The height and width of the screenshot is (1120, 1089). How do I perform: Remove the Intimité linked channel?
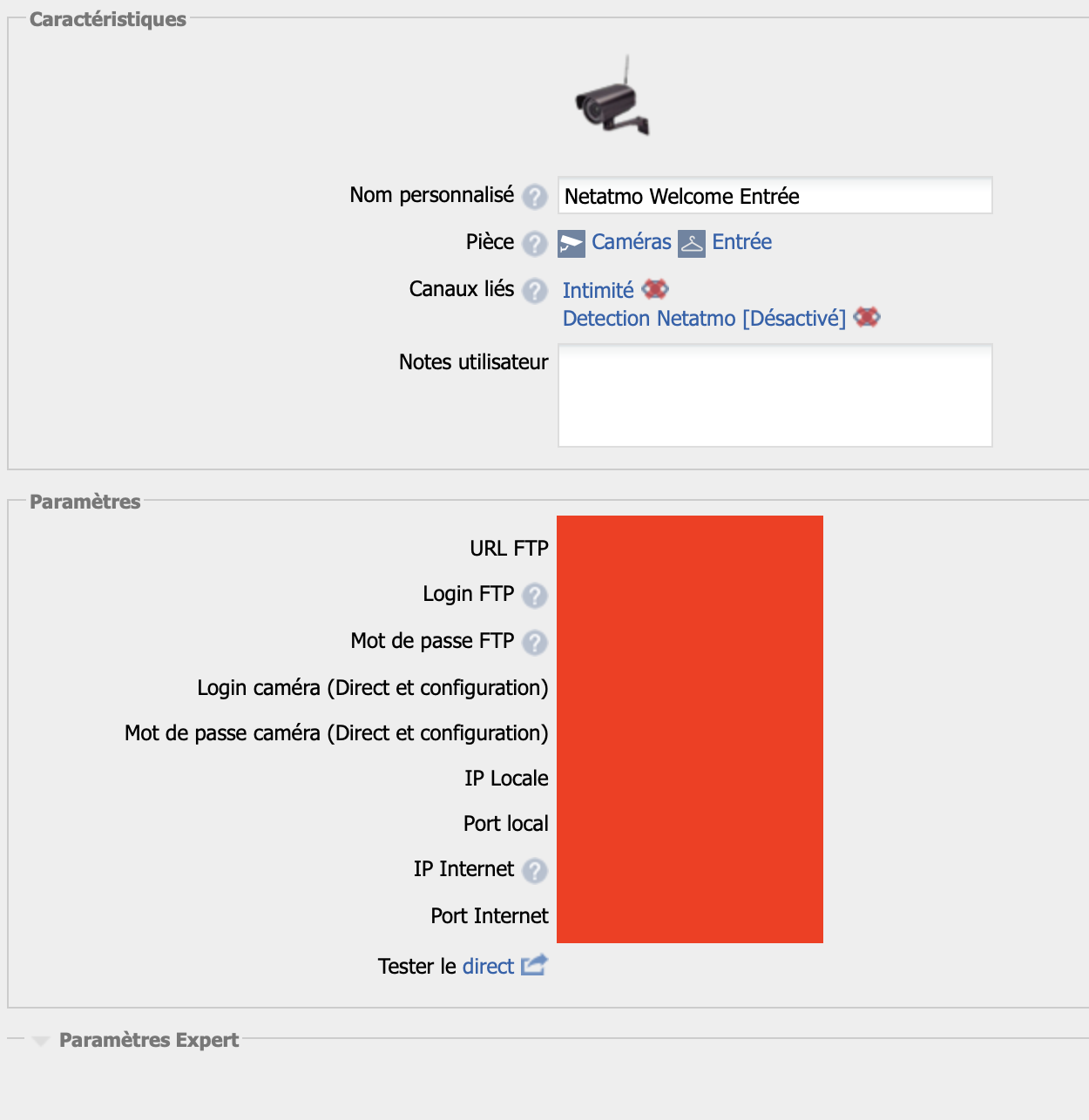[655, 289]
